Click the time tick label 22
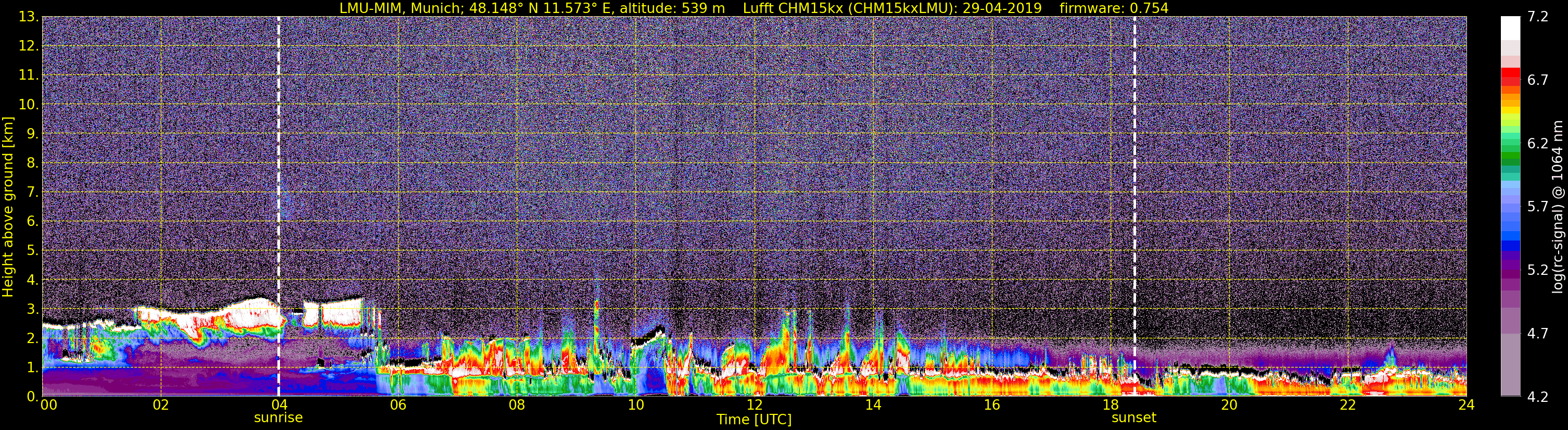 [x=1348, y=406]
